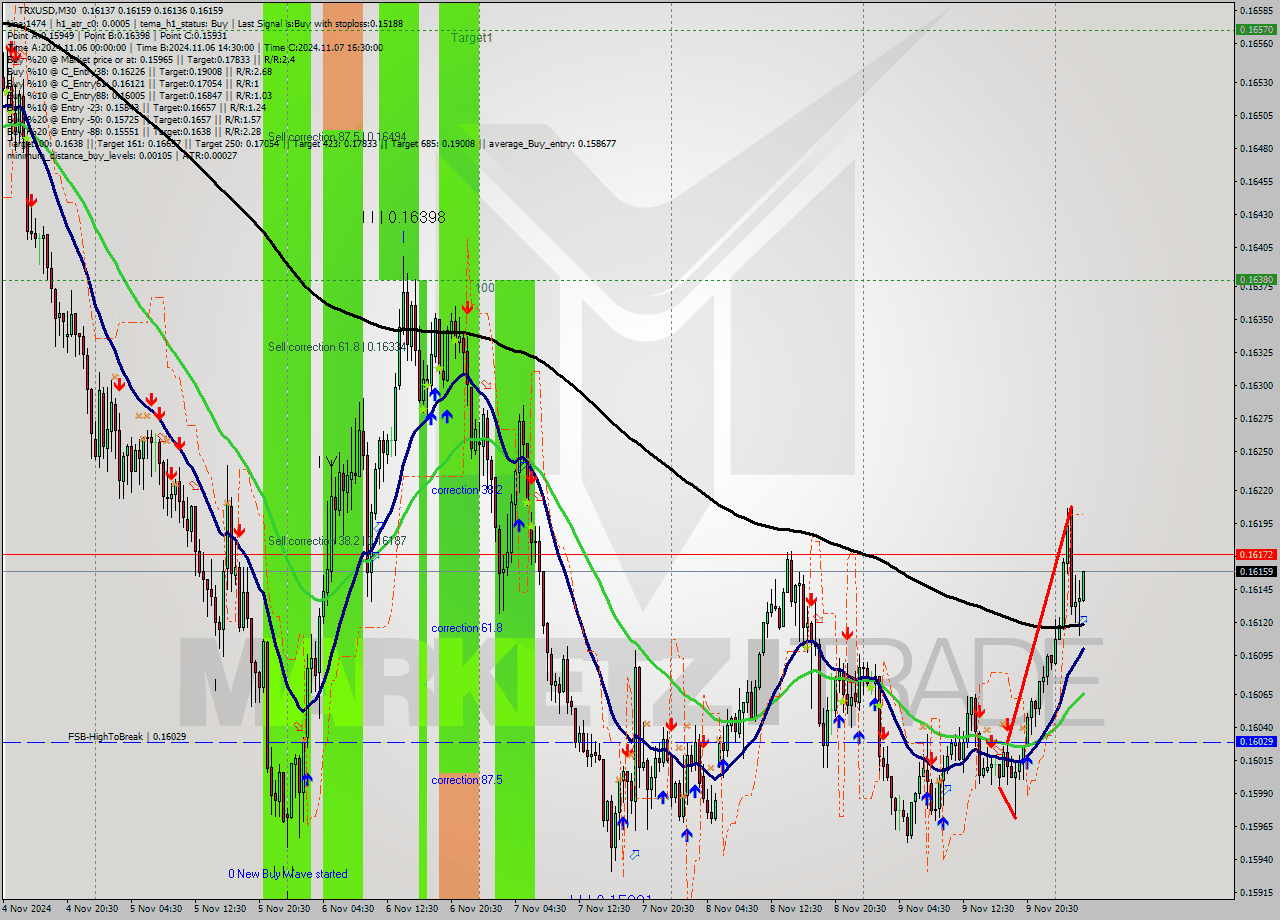Select the blue 'correction 38.2' label
This screenshot has width=1280, height=920.
click(467, 490)
